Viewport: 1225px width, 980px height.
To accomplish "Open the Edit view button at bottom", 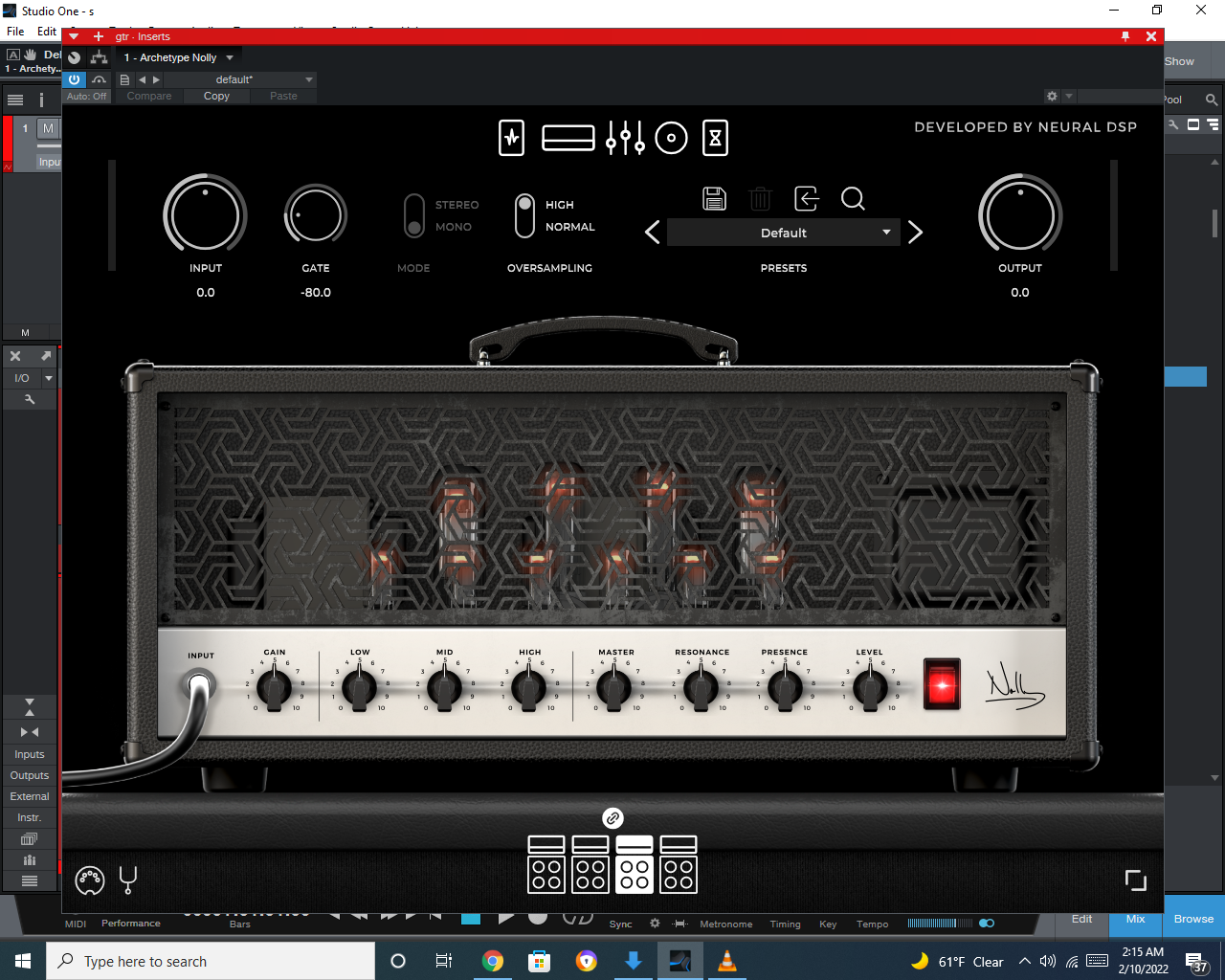I will (x=1081, y=919).
